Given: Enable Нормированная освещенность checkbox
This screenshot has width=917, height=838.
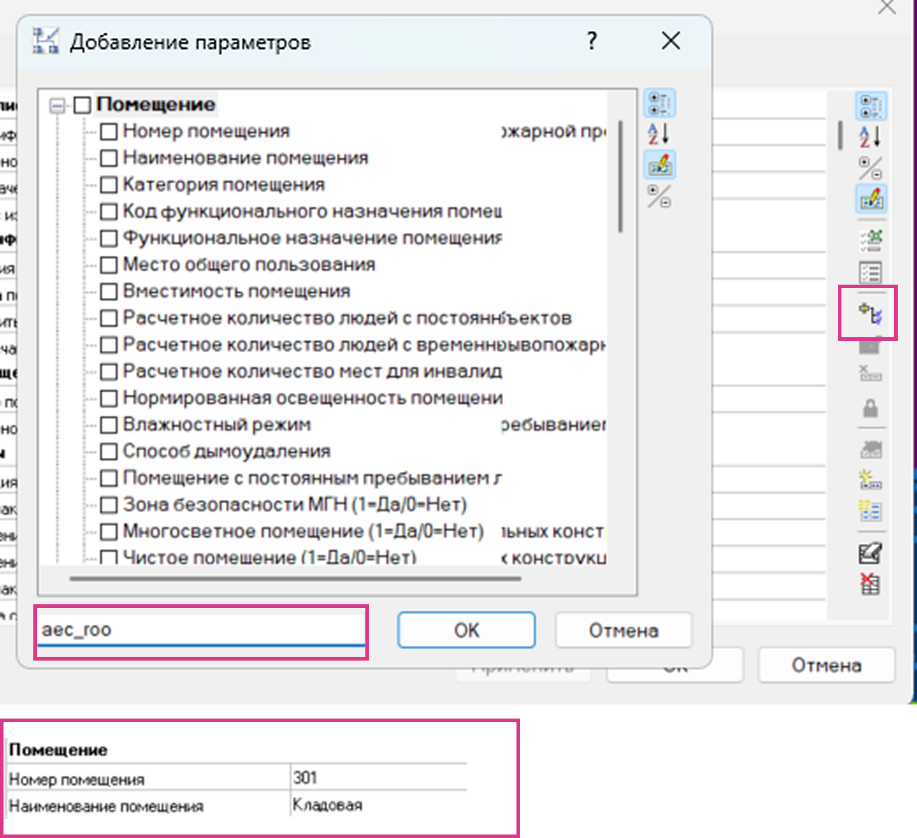Looking at the screenshot, I should (109, 398).
